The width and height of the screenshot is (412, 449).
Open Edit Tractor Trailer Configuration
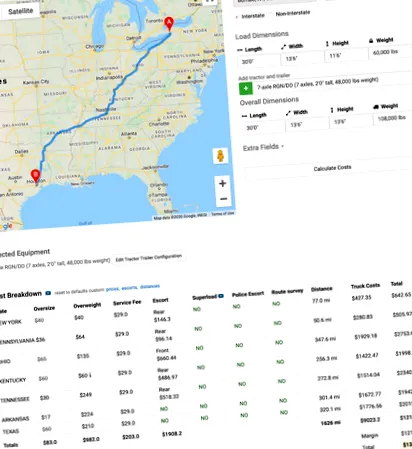(149, 258)
